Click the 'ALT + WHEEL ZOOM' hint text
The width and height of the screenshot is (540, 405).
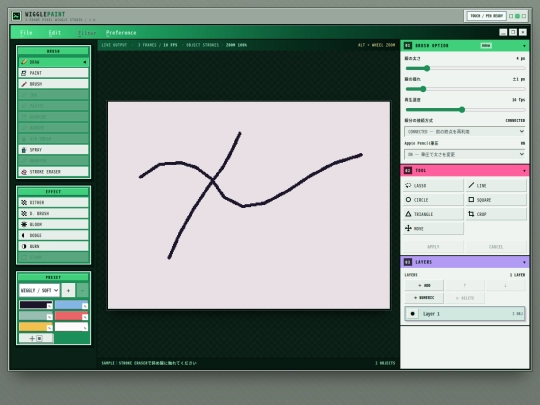(376, 45)
